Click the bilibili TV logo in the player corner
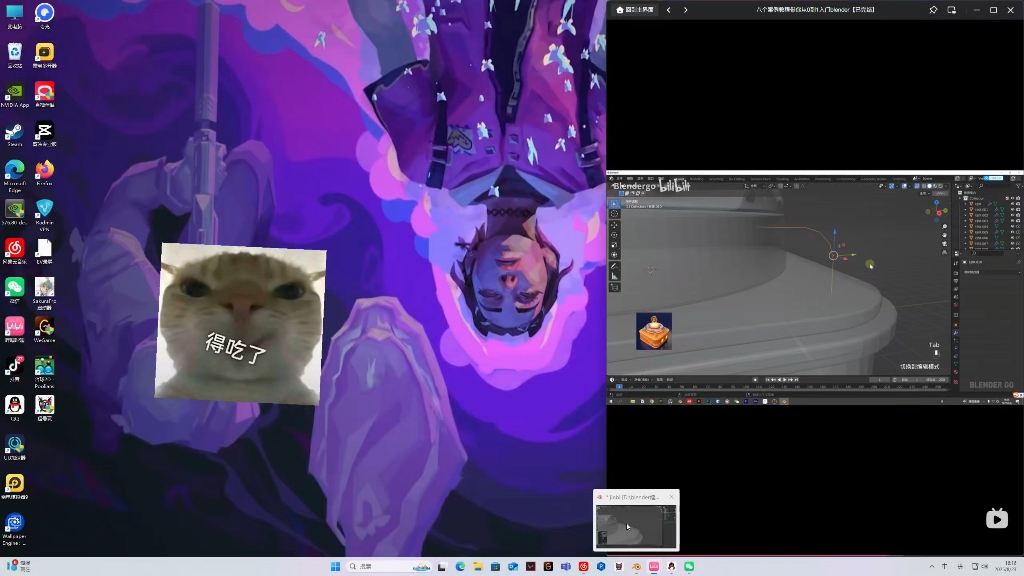Screen dimensions: 1024x576 point(996,518)
